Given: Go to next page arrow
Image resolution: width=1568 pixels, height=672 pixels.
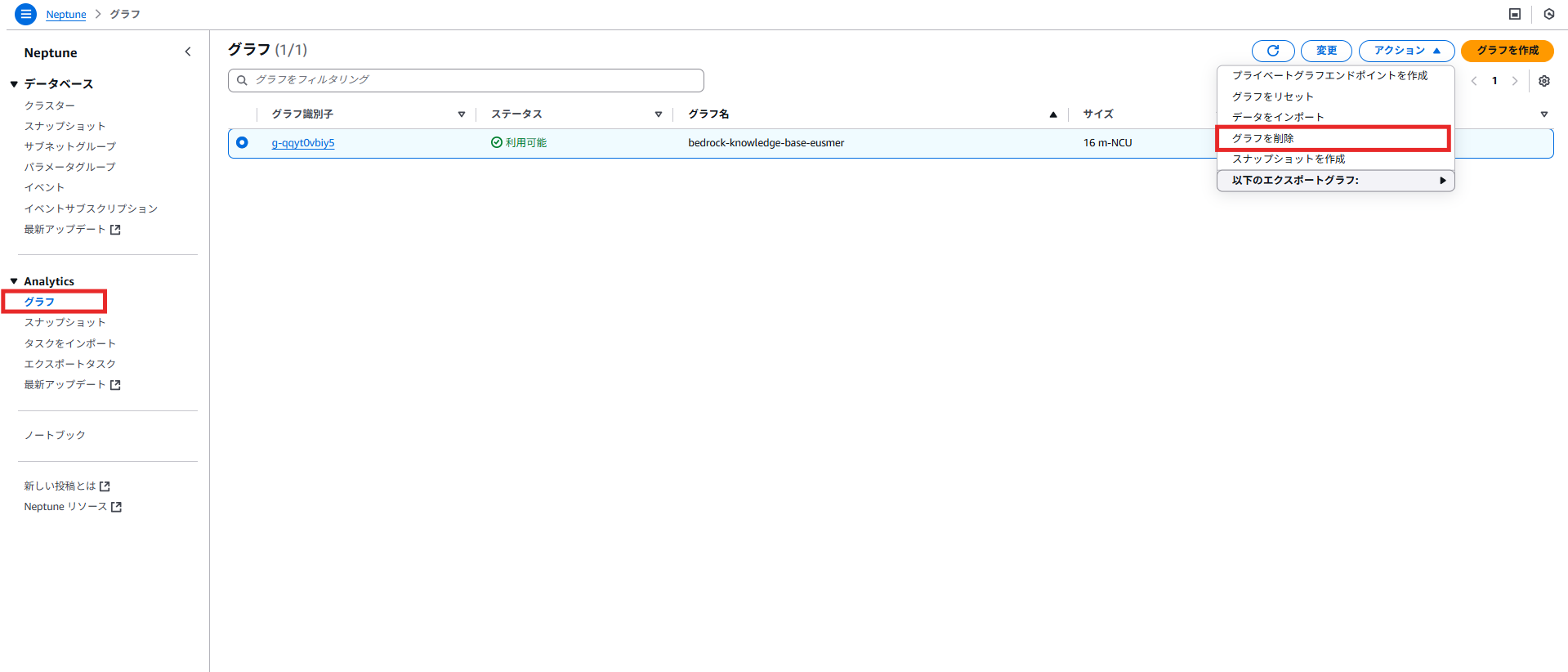Looking at the screenshot, I should point(1514,81).
